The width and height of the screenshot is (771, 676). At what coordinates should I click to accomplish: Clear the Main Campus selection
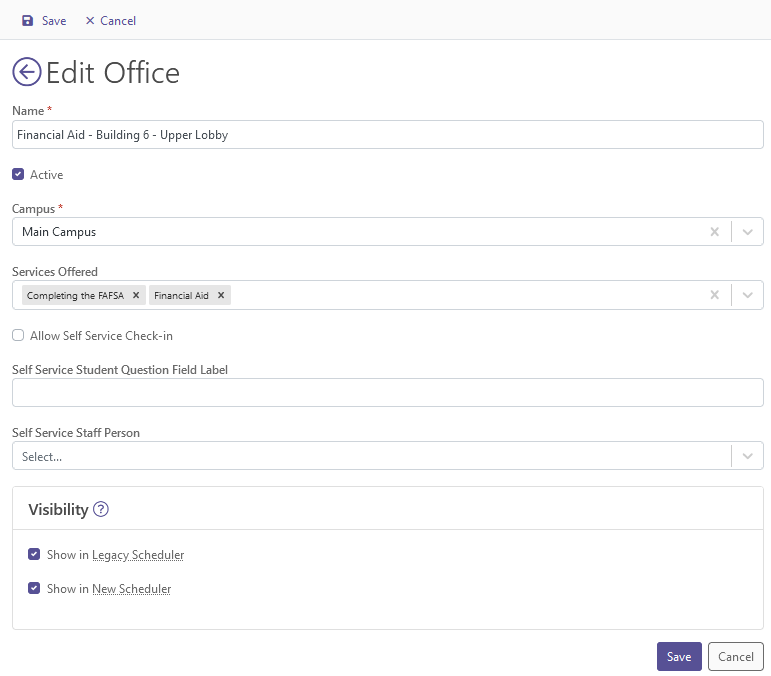[x=714, y=232]
